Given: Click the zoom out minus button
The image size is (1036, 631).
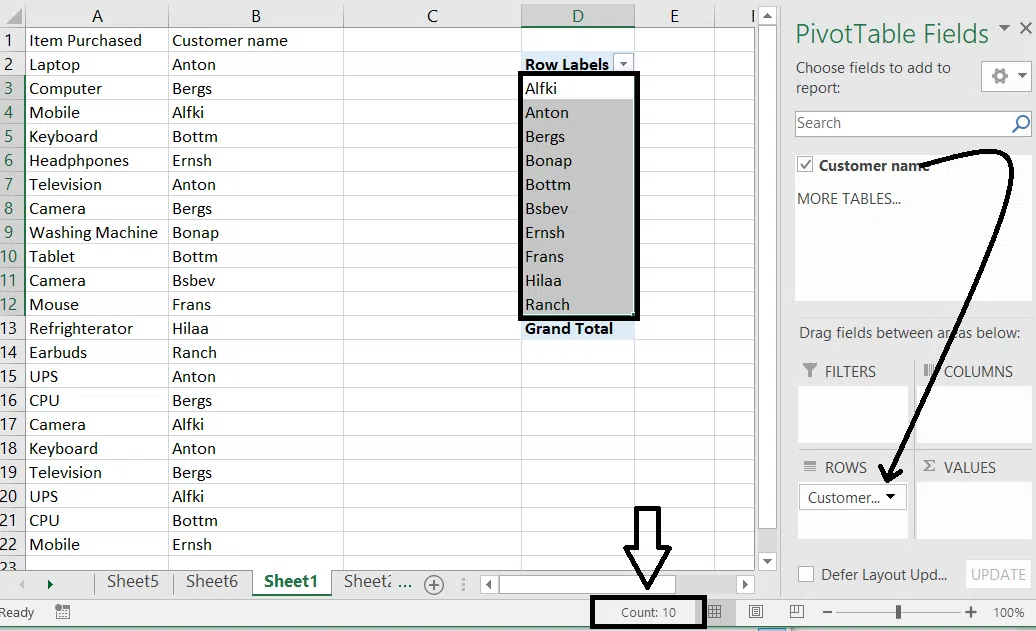Looking at the screenshot, I should tap(827, 612).
